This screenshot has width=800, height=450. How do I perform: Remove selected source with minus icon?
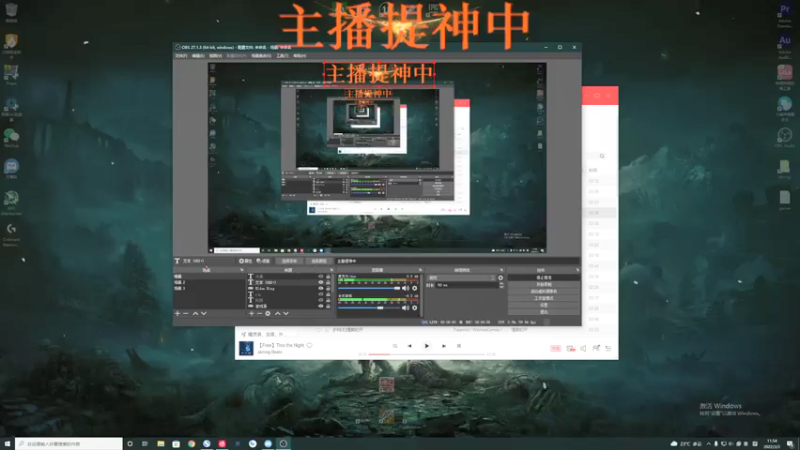259,313
